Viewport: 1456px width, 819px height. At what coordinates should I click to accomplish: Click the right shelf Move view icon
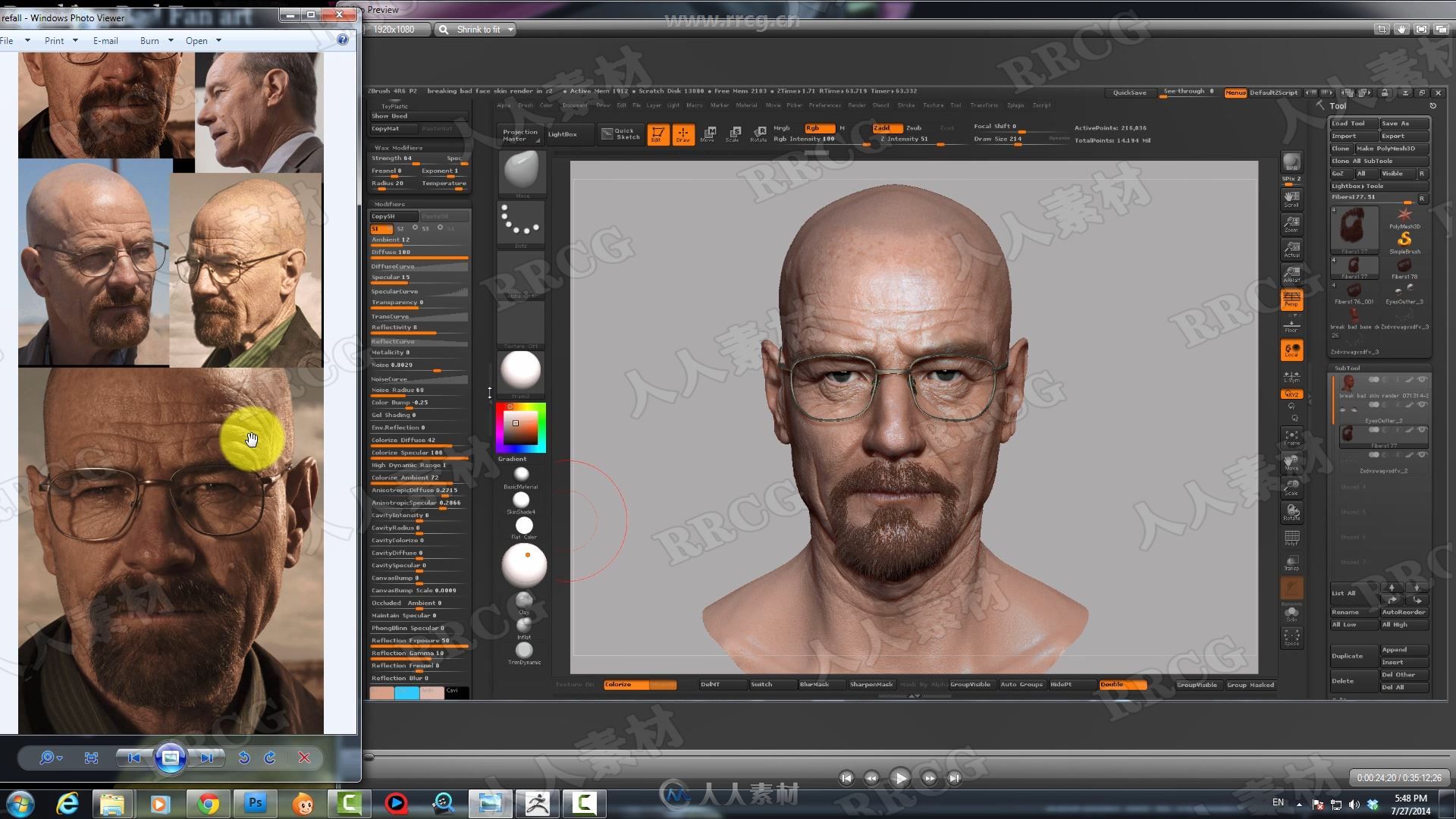pyautogui.click(x=1291, y=462)
